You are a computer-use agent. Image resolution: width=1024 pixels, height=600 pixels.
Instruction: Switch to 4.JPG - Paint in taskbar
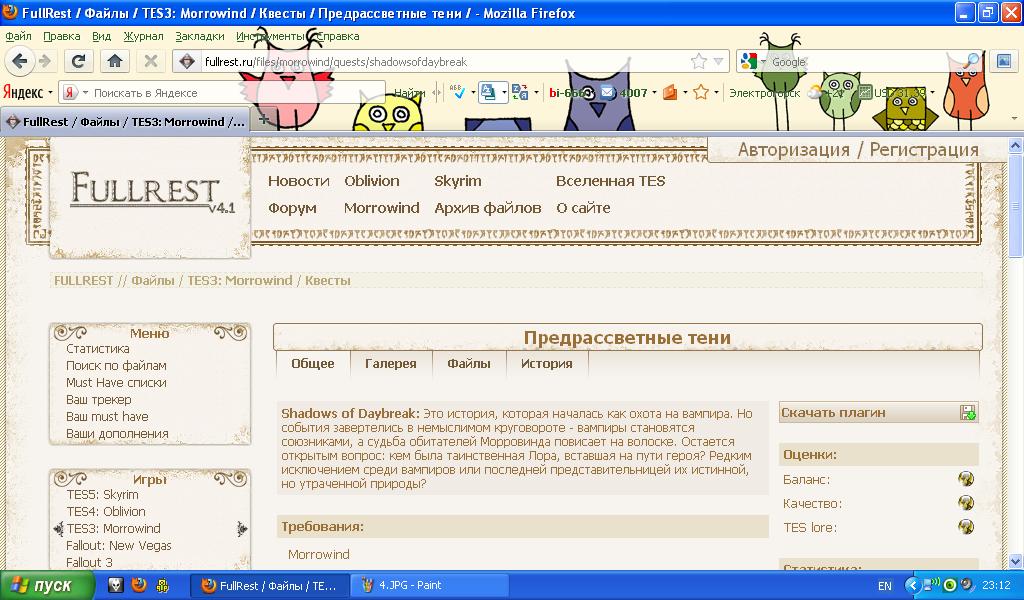tap(430, 585)
